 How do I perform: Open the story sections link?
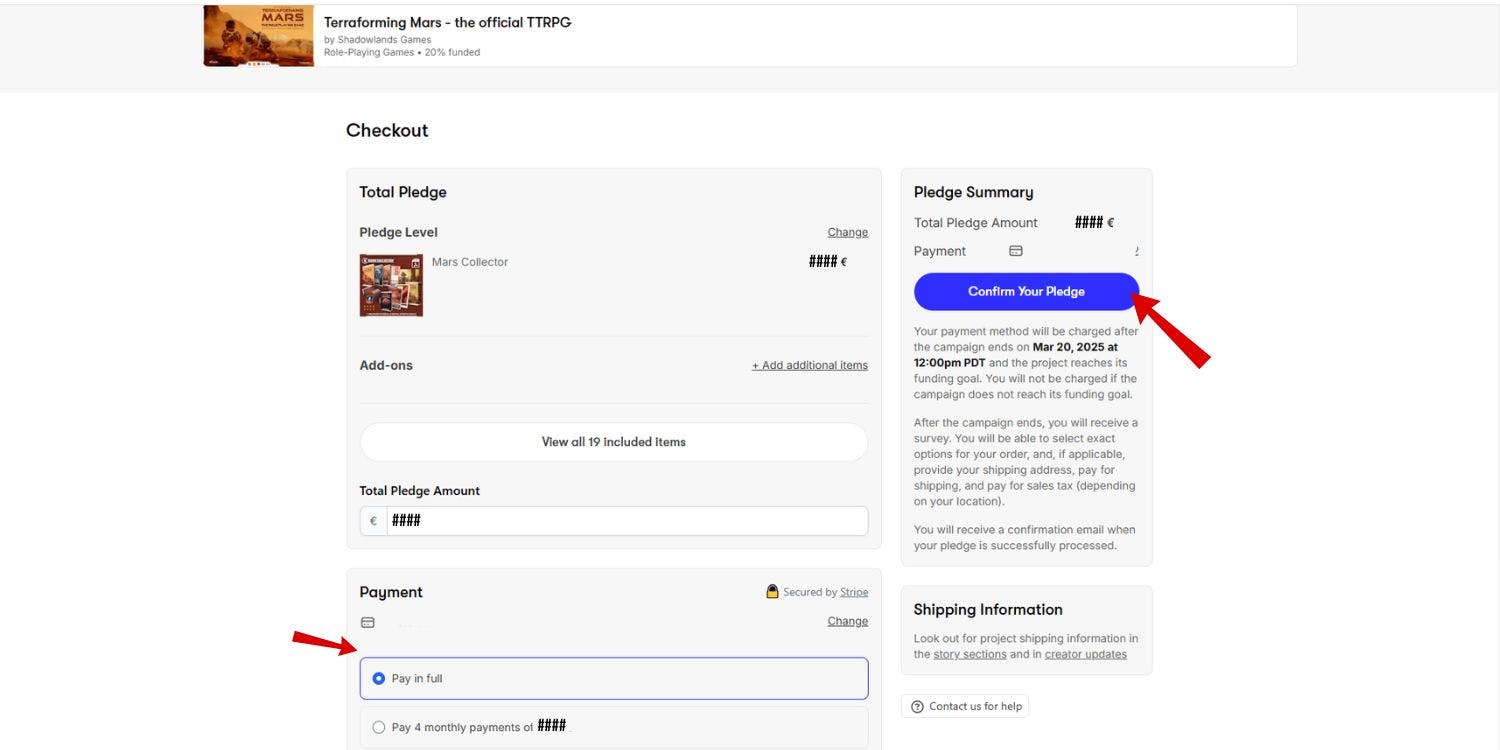point(969,654)
